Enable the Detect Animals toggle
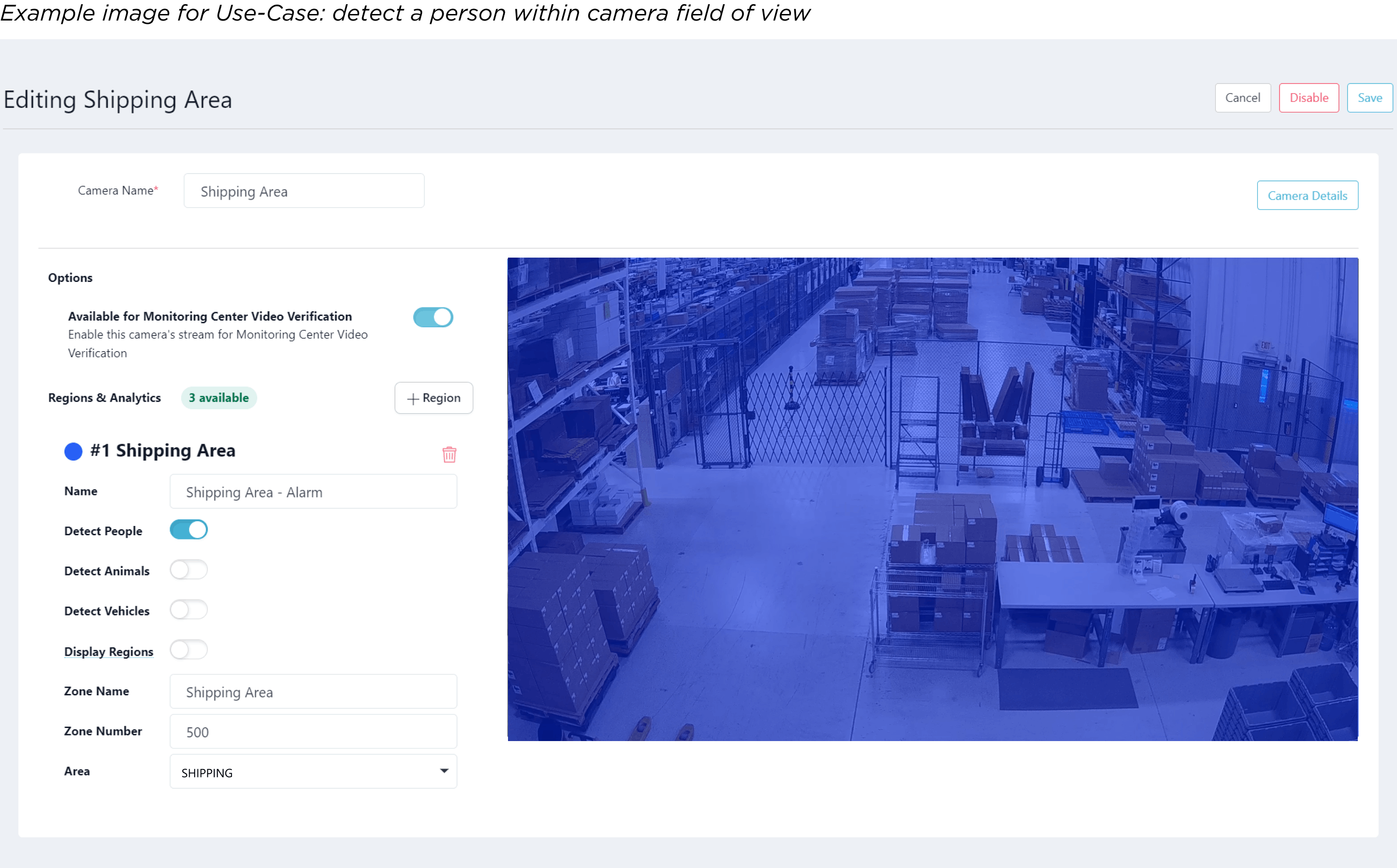 coord(188,569)
